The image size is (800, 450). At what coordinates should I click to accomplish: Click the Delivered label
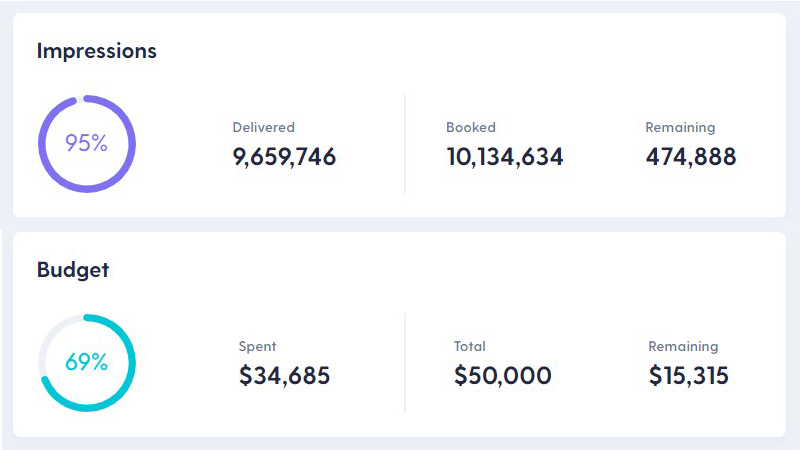point(263,128)
